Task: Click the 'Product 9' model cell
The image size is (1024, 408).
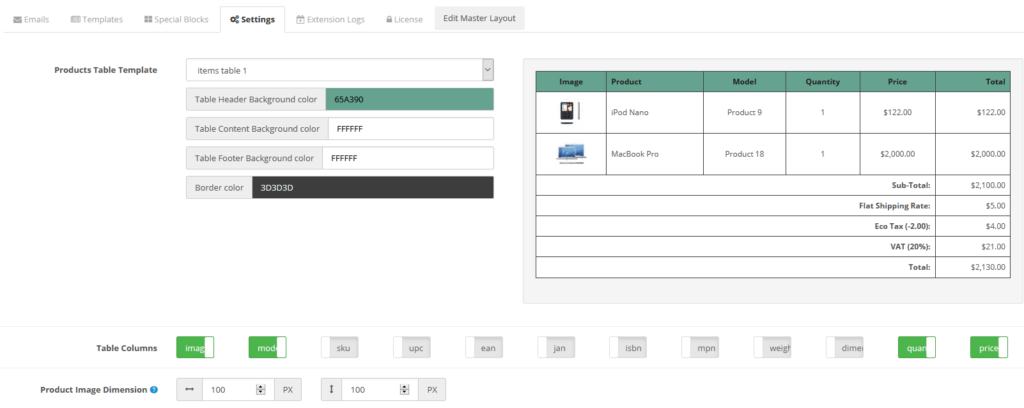Action: 744,112
